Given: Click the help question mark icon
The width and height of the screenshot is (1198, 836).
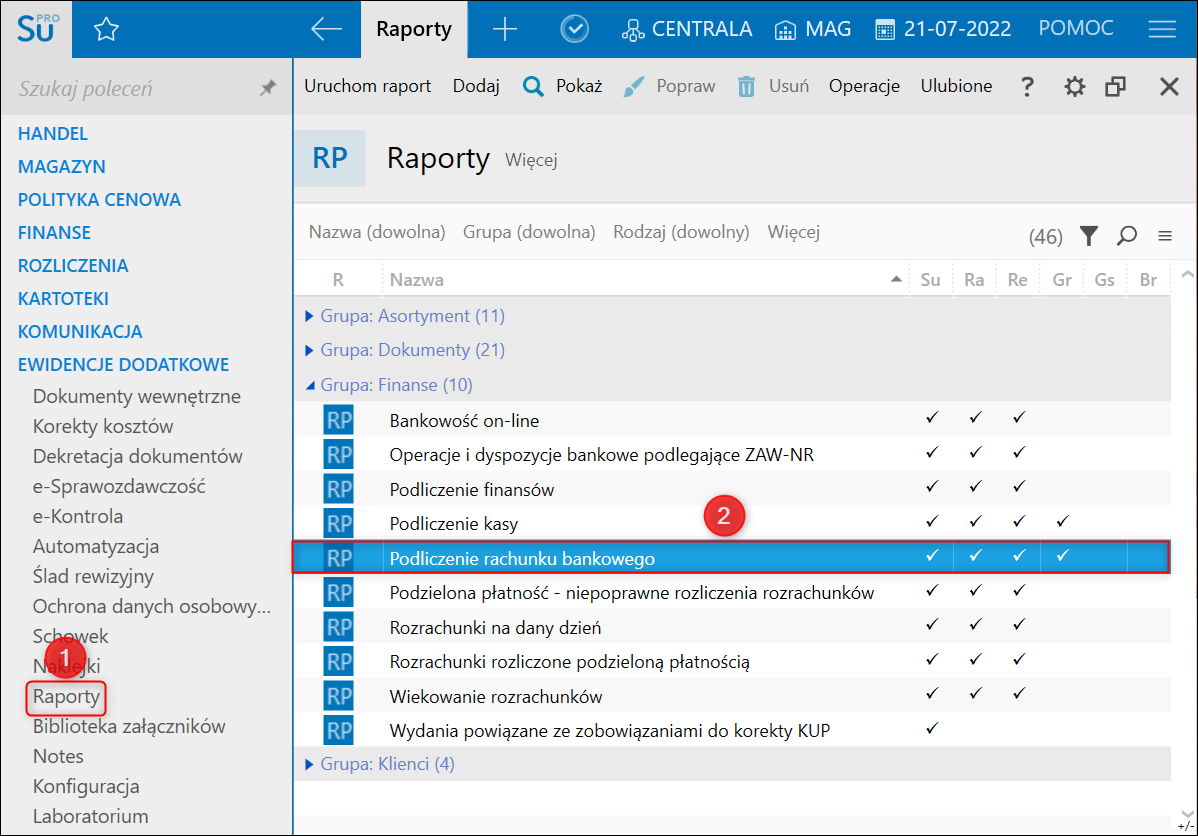Looking at the screenshot, I should click(x=1026, y=87).
